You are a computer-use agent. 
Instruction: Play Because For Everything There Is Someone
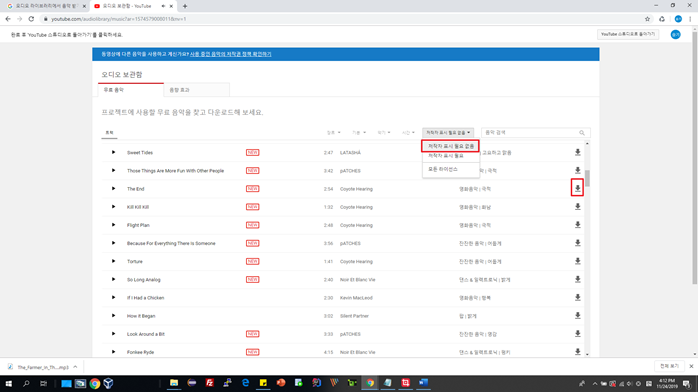point(114,243)
